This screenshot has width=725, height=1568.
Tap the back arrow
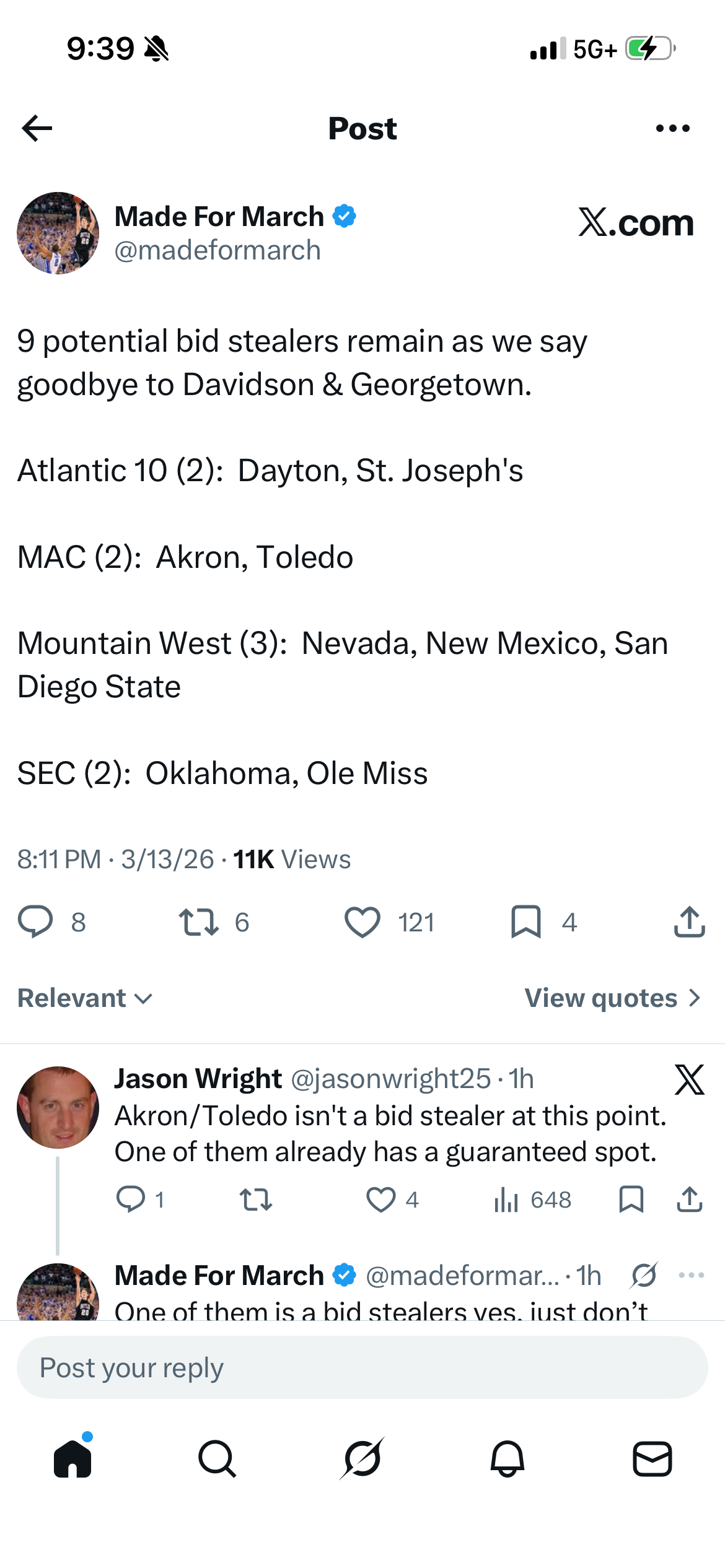point(37,128)
